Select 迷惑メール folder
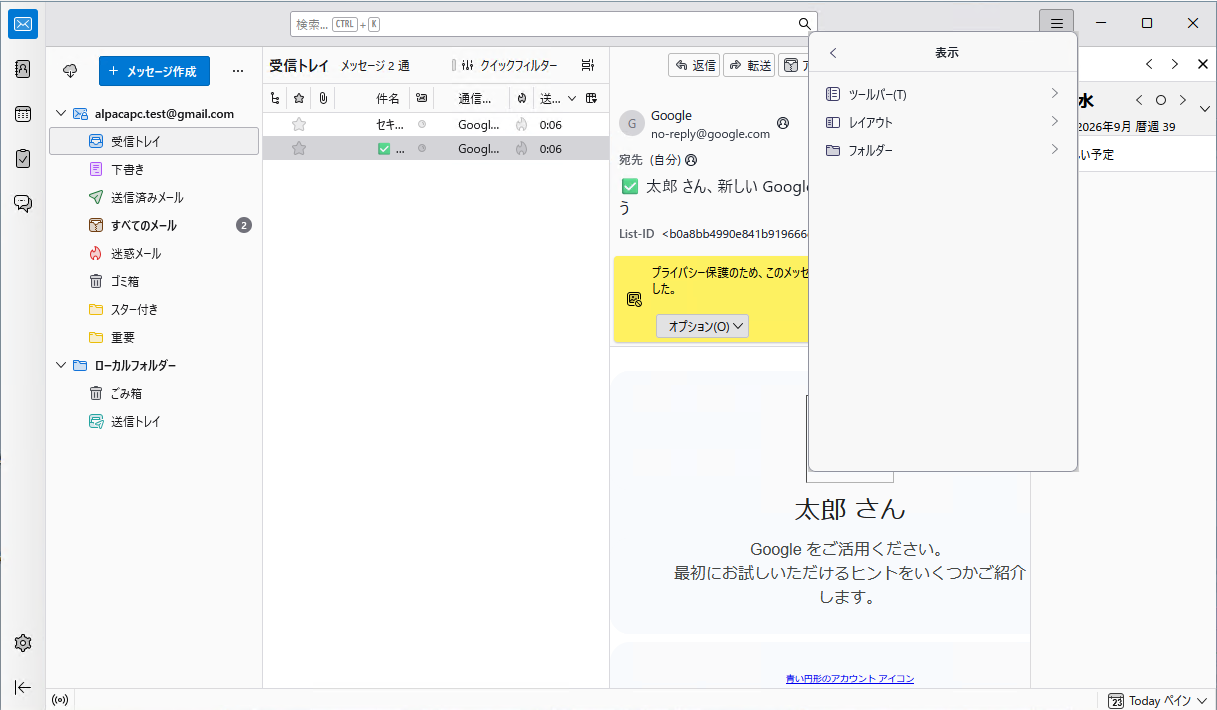Image resolution: width=1217 pixels, height=710 pixels. coord(154,253)
